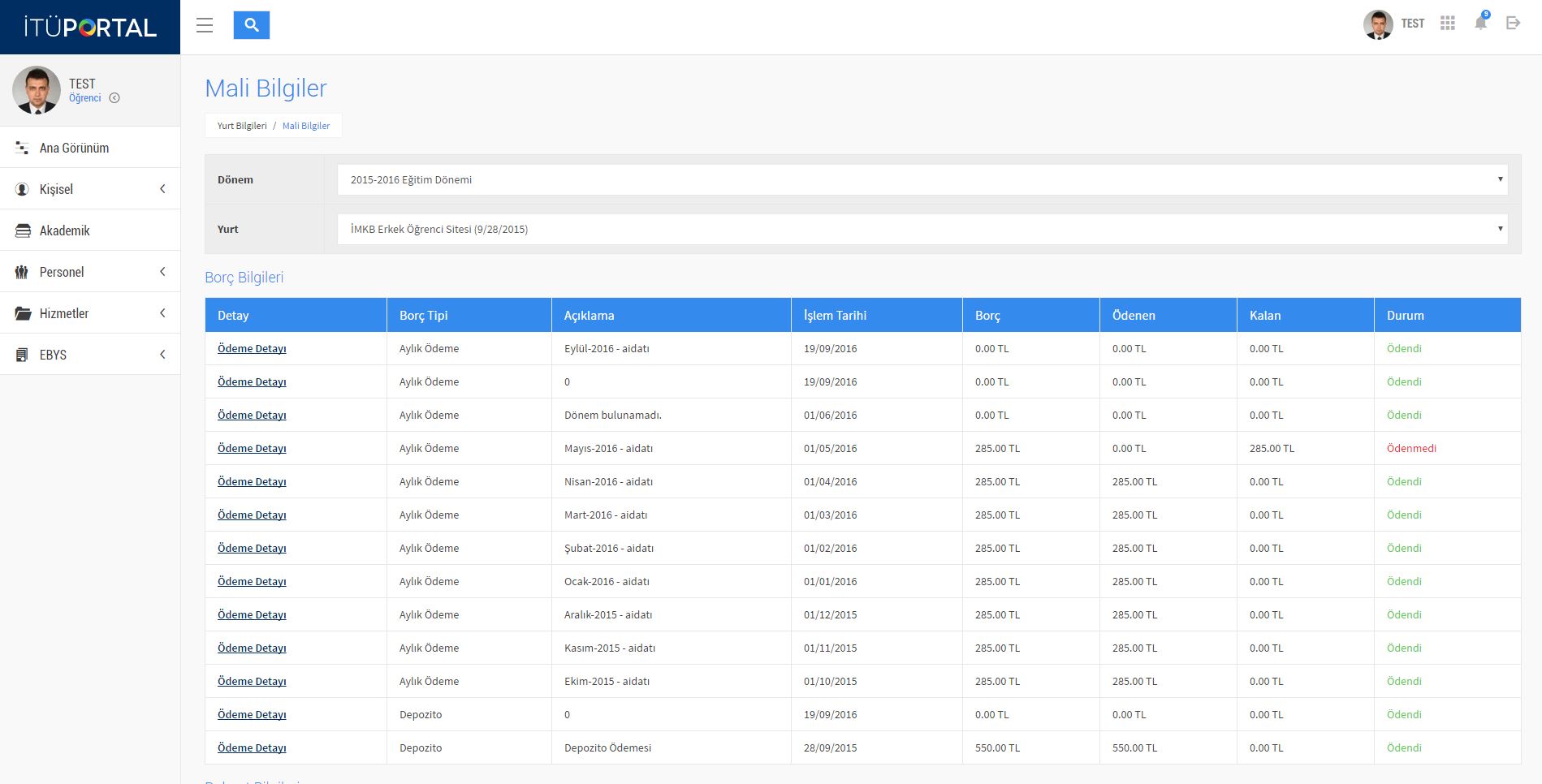Viewport: 1542px width, 784px height.
Task: Open Ödeme Detayı for Nisan-2016 aidatı
Action: [252, 482]
